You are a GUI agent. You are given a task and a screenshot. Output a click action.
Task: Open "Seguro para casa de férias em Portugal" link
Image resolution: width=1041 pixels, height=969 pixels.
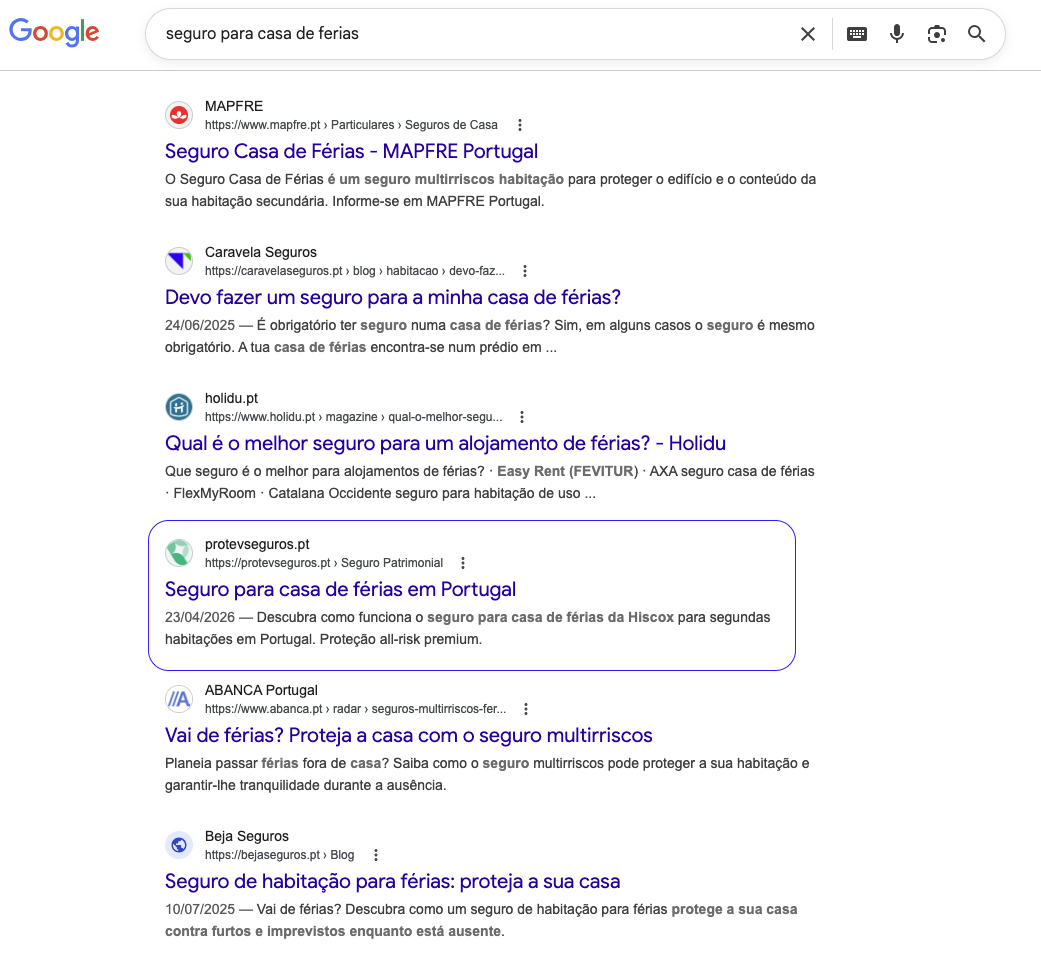coord(340,589)
